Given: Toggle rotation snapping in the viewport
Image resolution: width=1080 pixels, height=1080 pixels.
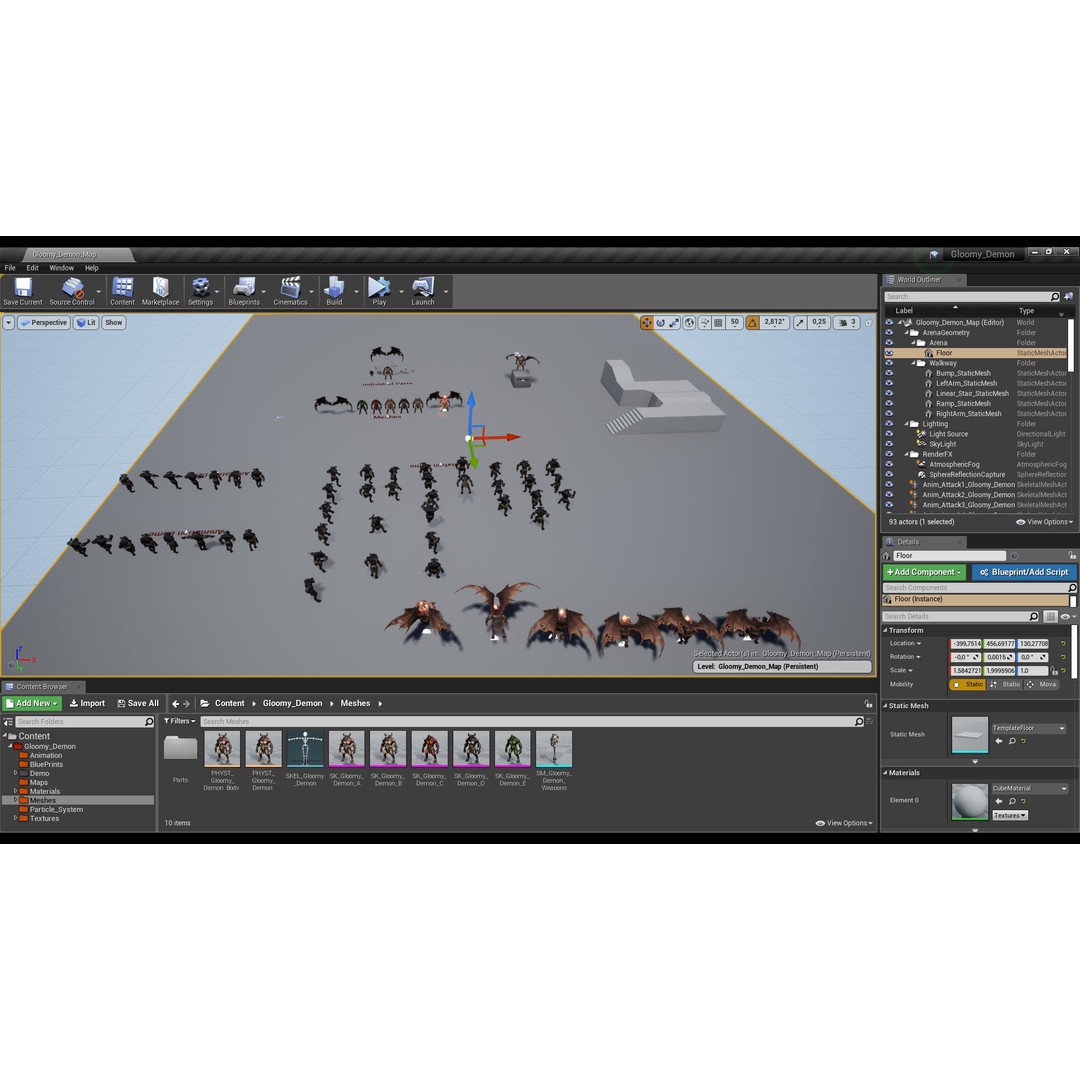Looking at the screenshot, I should coord(752,322).
